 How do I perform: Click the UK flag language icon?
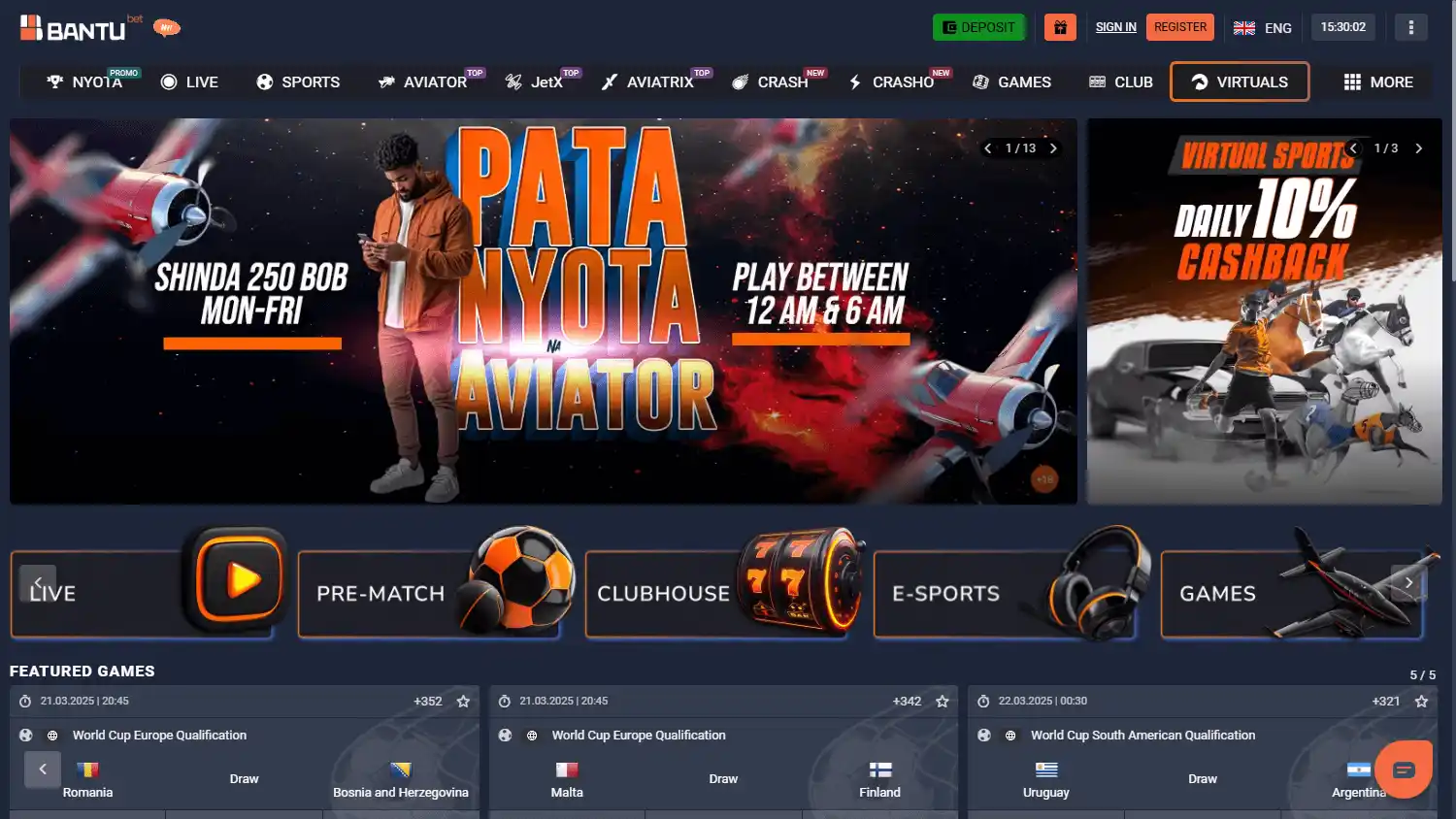tap(1244, 28)
